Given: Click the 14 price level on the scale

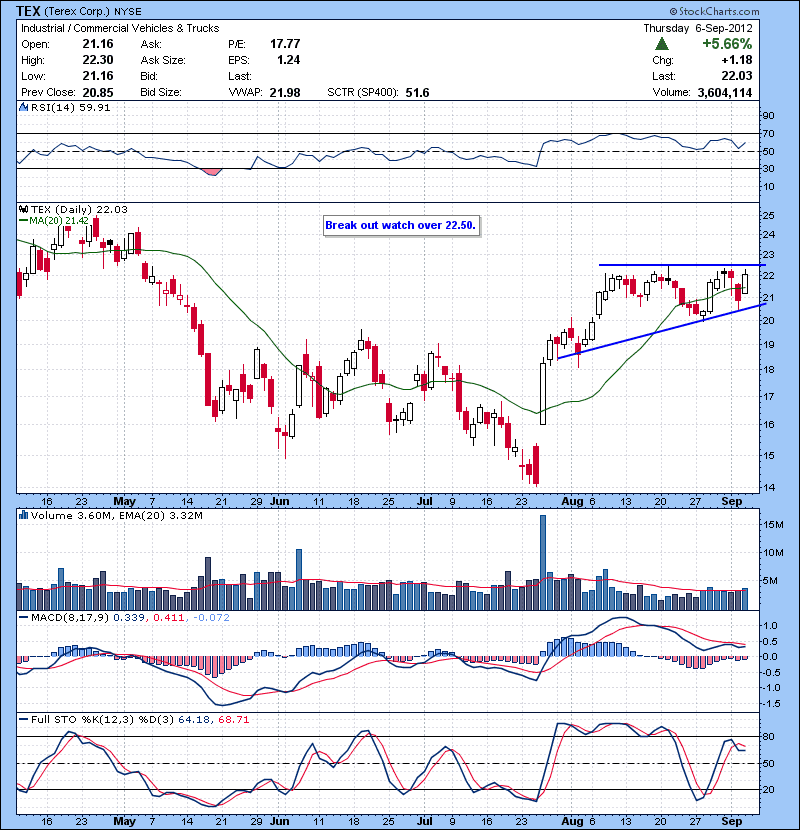Looking at the screenshot, I should (x=768, y=488).
